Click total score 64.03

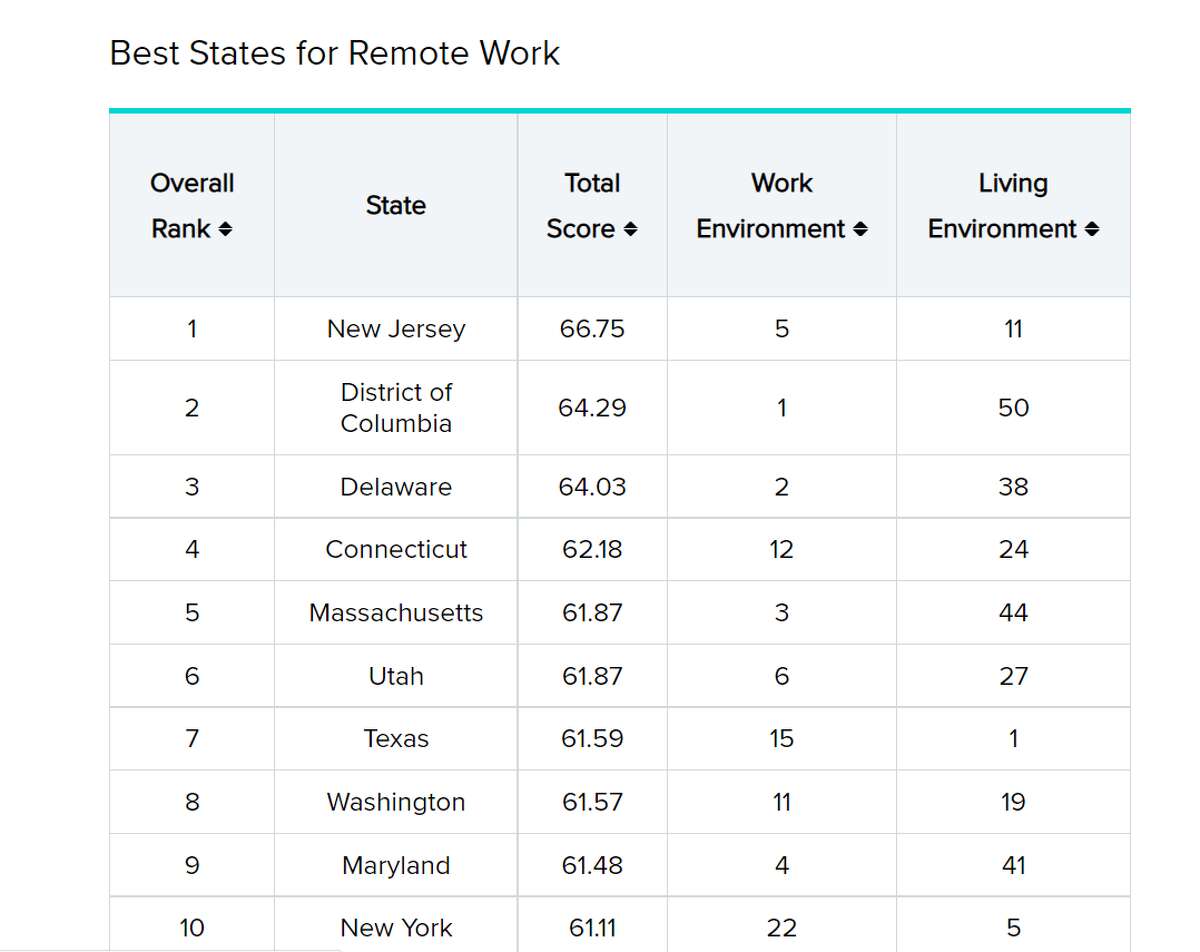point(592,487)
